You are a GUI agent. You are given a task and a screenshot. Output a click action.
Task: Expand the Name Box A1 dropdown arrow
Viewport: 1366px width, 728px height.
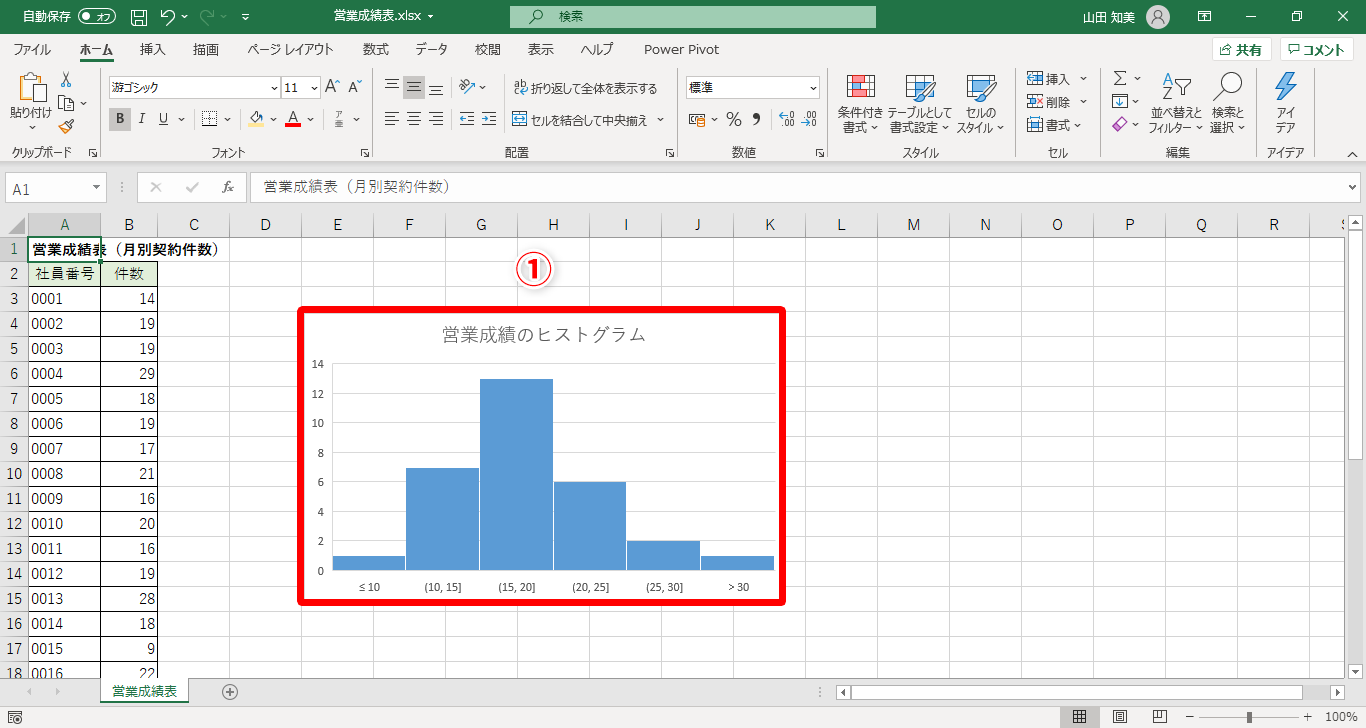coord(96,188)
